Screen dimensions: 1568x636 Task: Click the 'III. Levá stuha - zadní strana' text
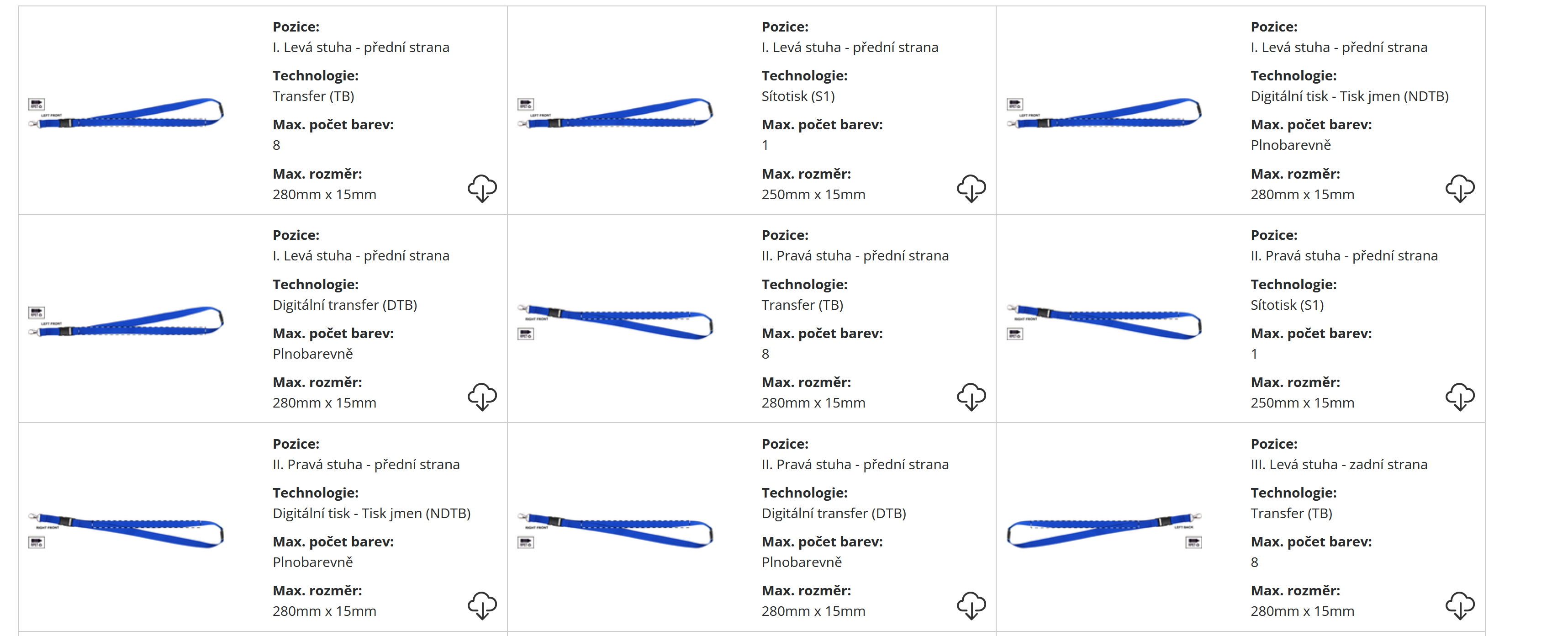[1339, 464]
